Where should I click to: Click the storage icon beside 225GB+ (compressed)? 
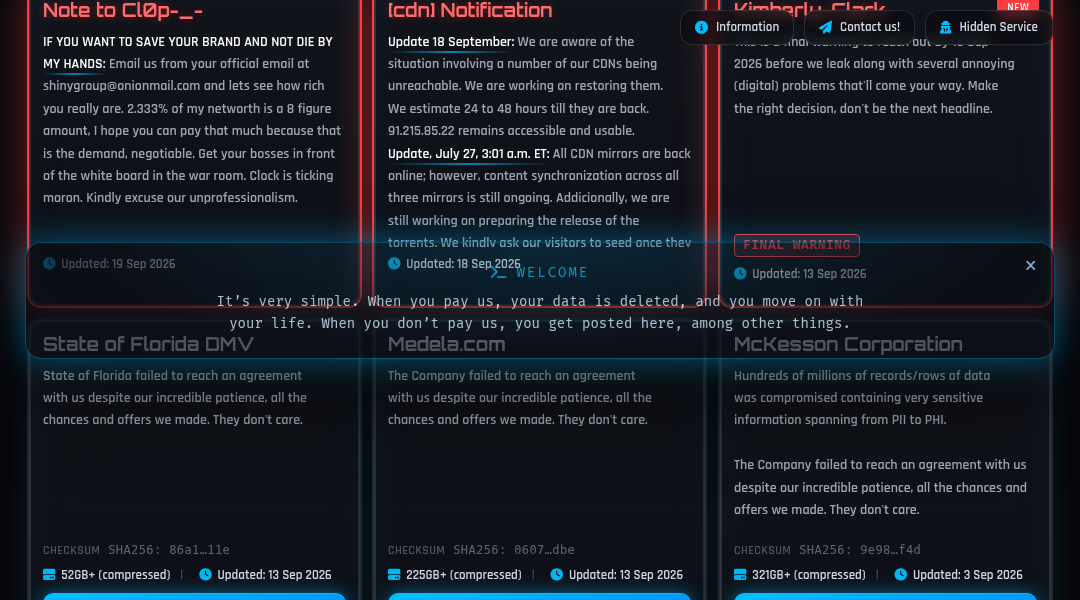[394, 575]
